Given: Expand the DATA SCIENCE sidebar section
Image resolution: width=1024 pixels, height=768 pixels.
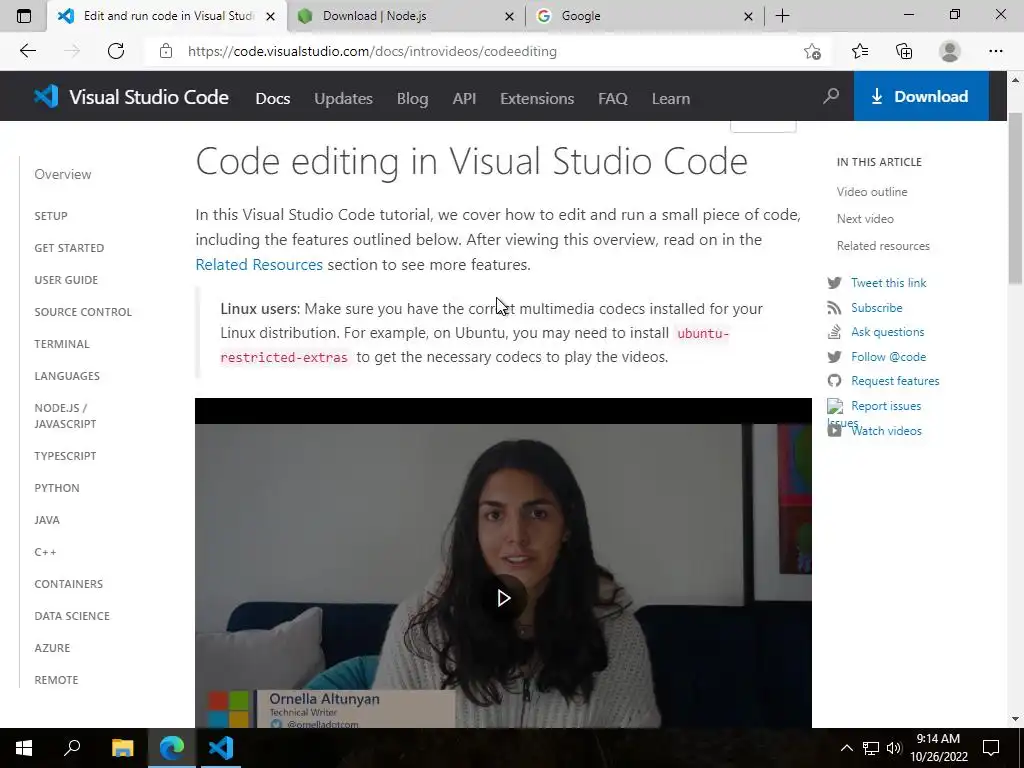Looking at the screenshot, I should (72, 616).
